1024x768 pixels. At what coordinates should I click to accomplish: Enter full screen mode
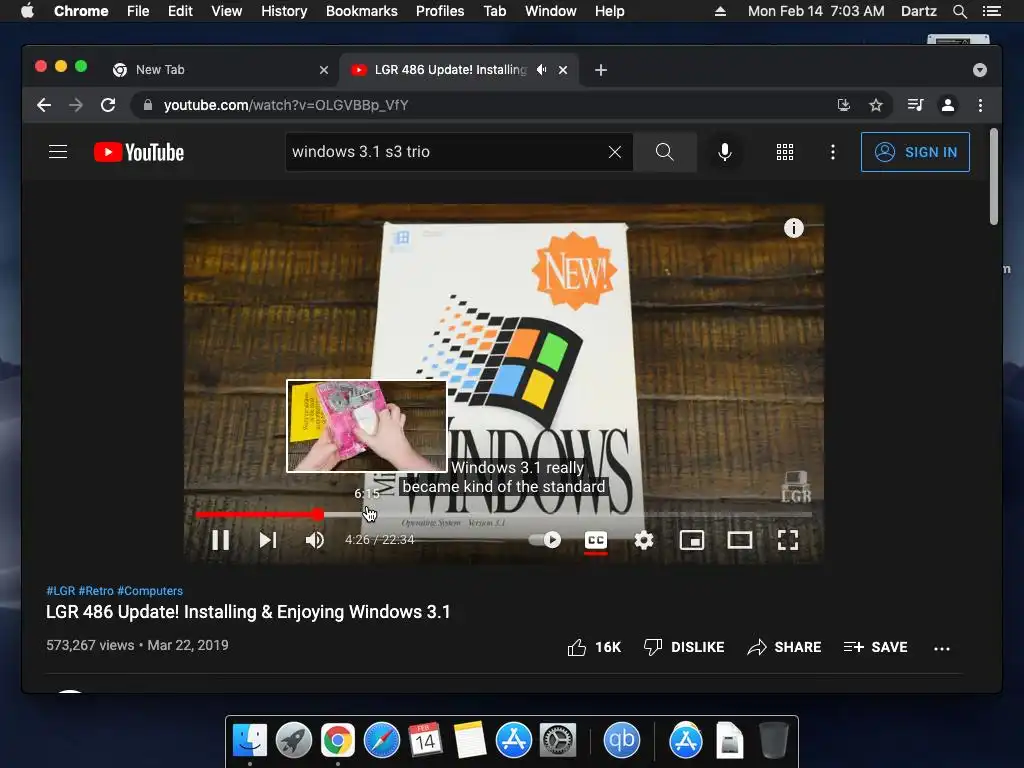point(788,540)
